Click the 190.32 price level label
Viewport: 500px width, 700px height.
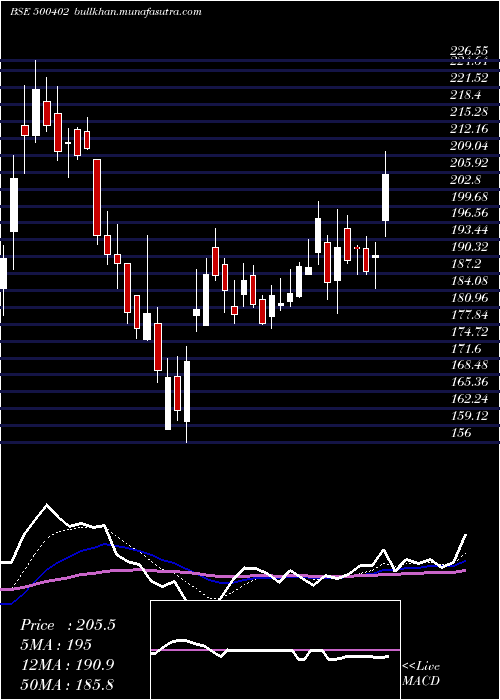tap(469, 247)
